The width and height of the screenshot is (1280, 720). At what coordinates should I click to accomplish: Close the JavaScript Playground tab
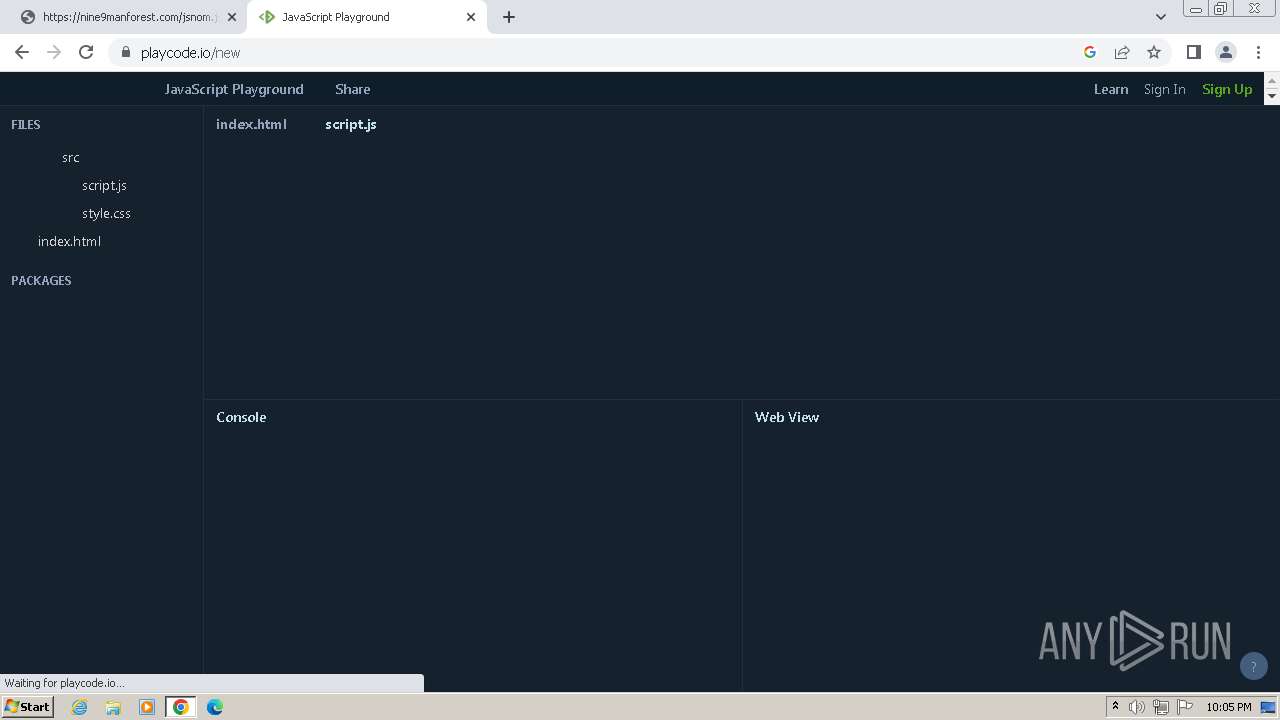471,17
